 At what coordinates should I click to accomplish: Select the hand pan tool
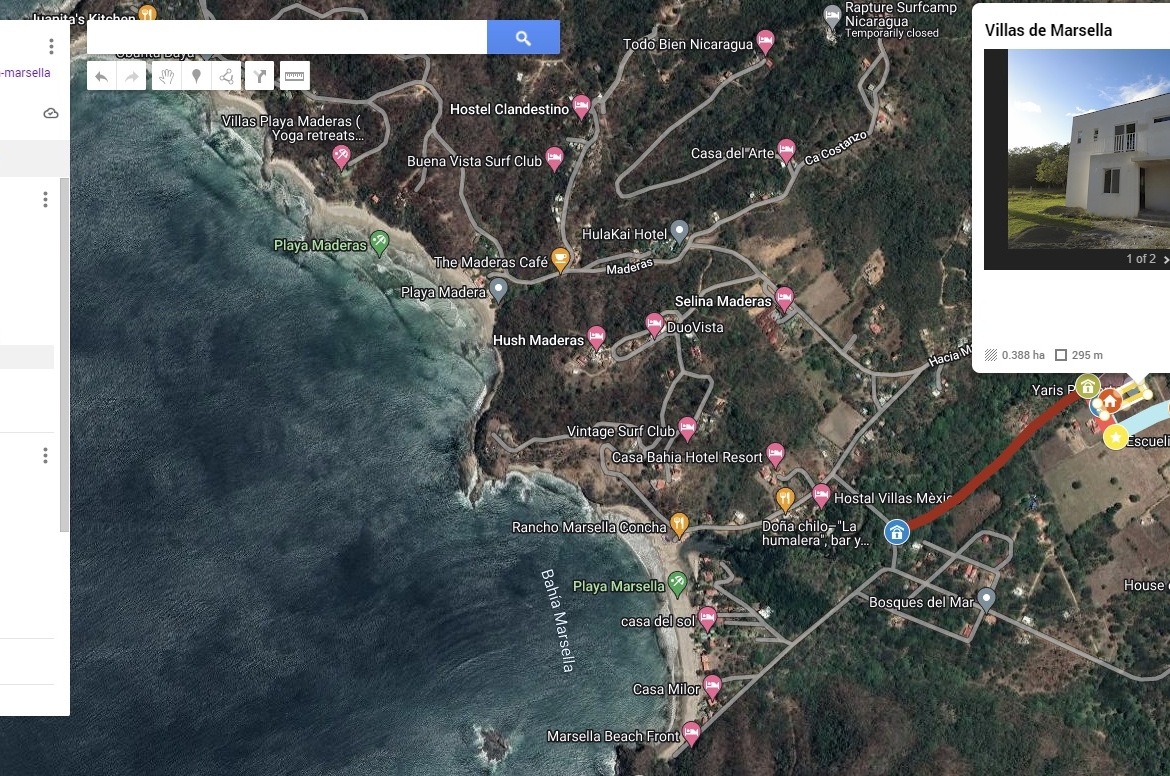166,76
